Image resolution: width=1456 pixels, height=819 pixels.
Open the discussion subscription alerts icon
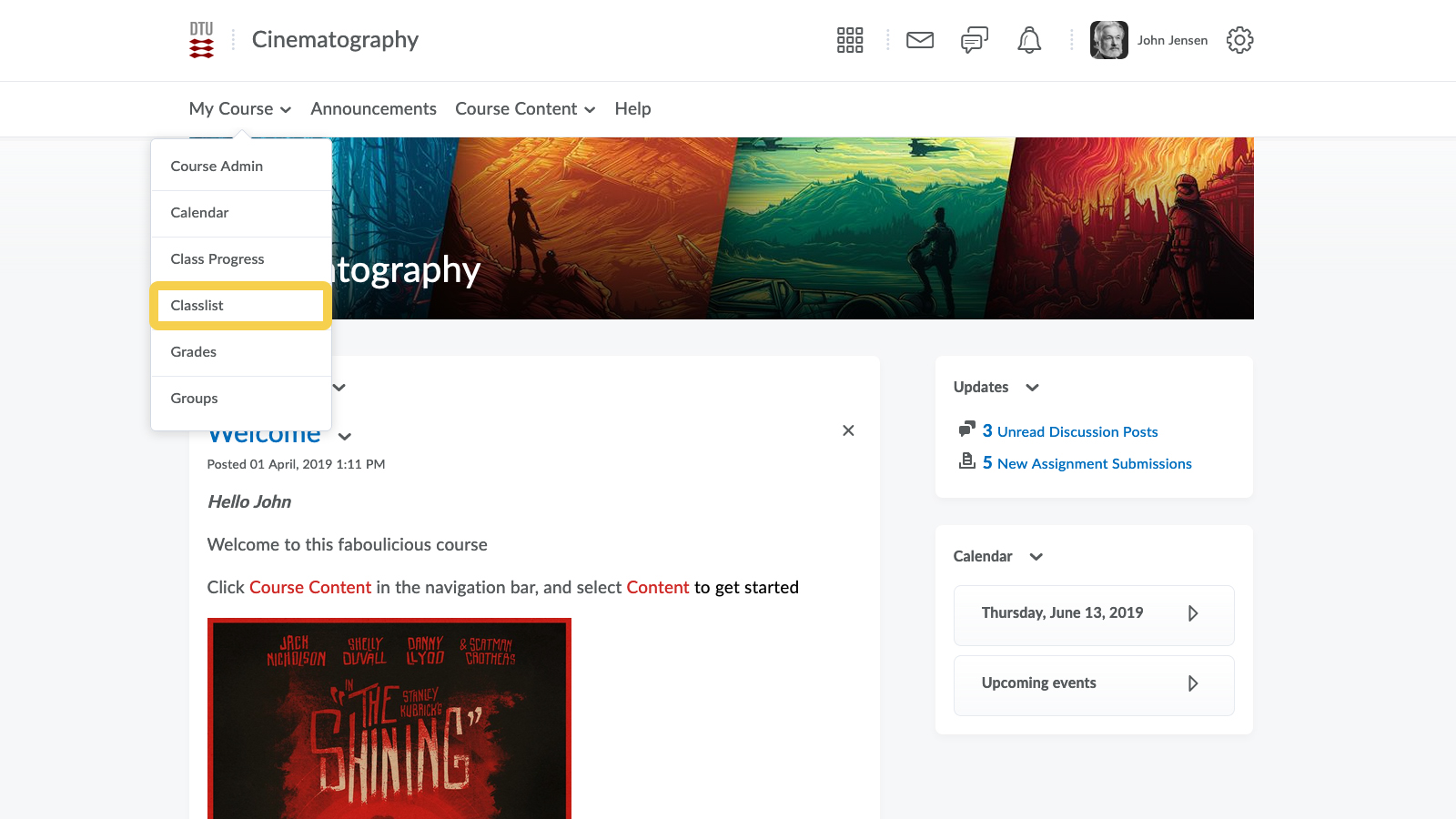click(974, 40)
